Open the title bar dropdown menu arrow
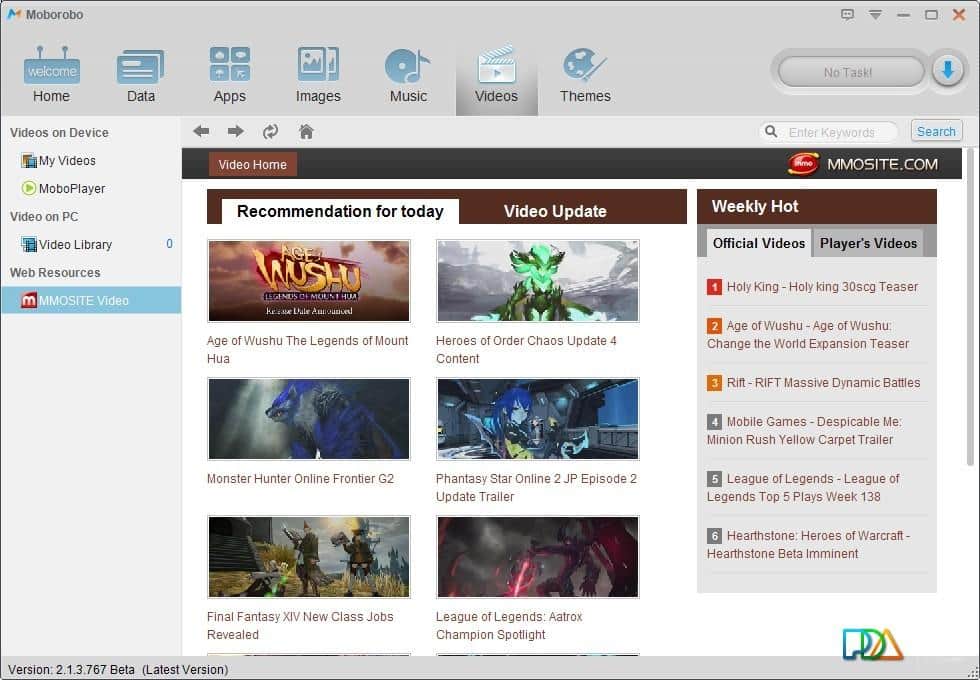The height and width of the screenshot is (680, 980). (875, 14)
